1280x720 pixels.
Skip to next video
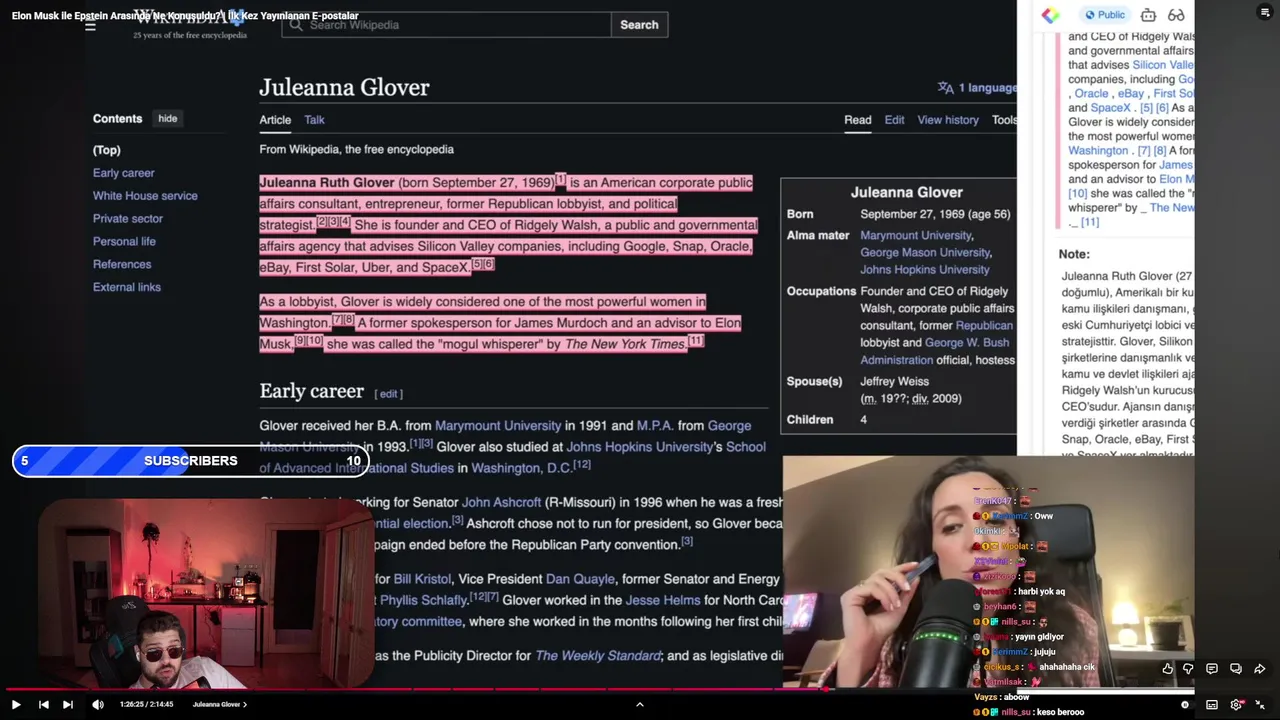(68, 704)
